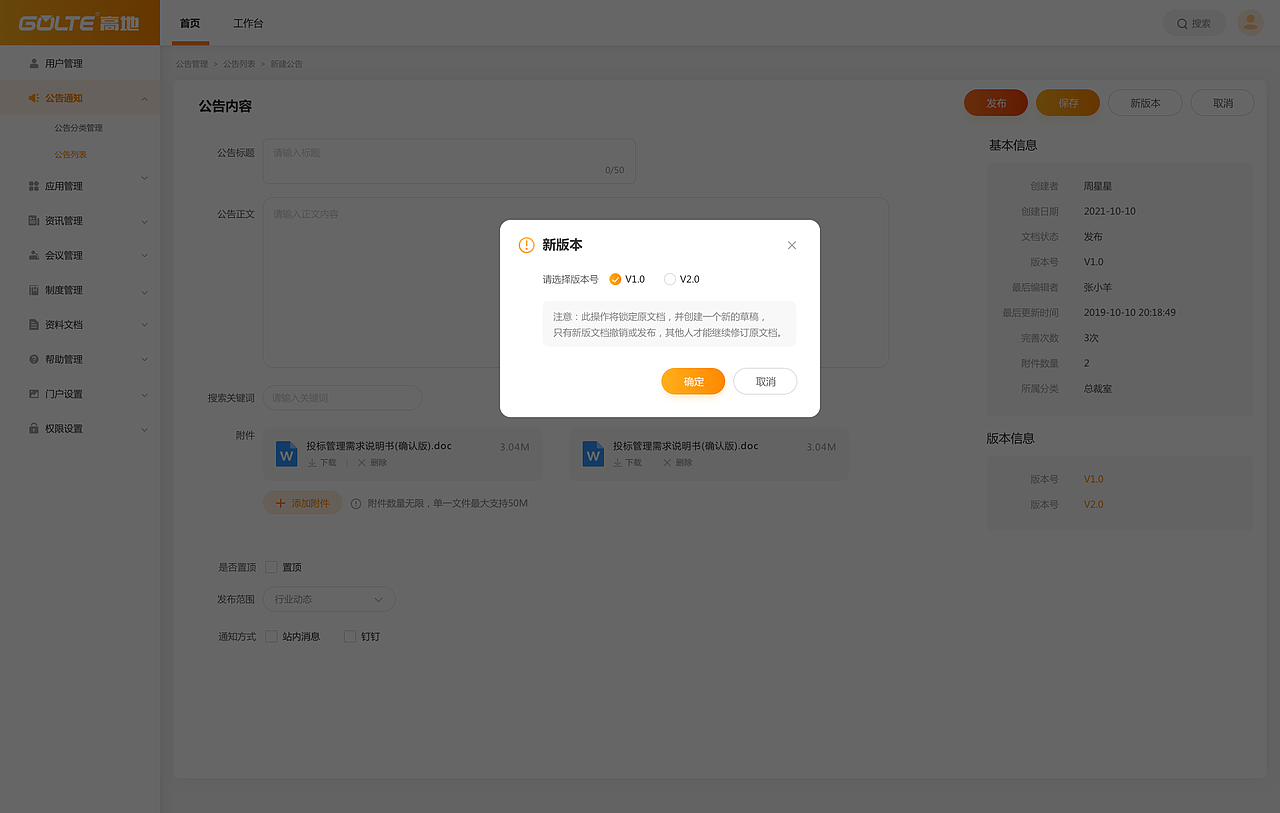
Task: Click the search magnifier icon
Action: click(1182, 22)
